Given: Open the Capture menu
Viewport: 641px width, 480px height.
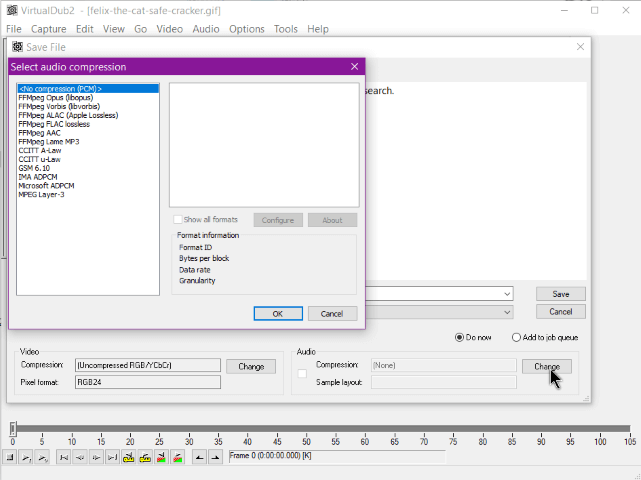Looking at the screenshot, I should pyautogui.click(x=49, y=29).
